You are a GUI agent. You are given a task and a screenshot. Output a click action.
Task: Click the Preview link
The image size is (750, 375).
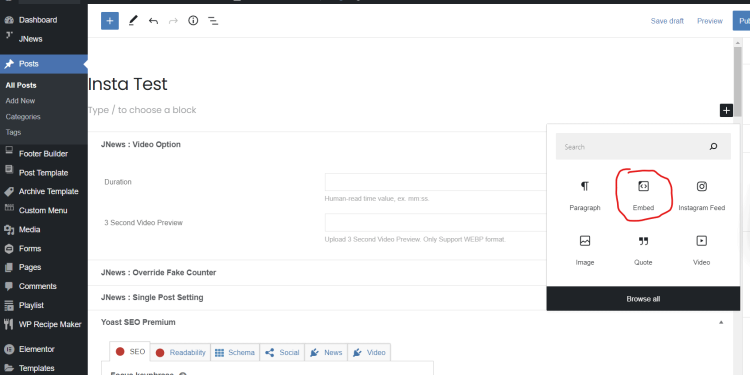coord(709,21)
